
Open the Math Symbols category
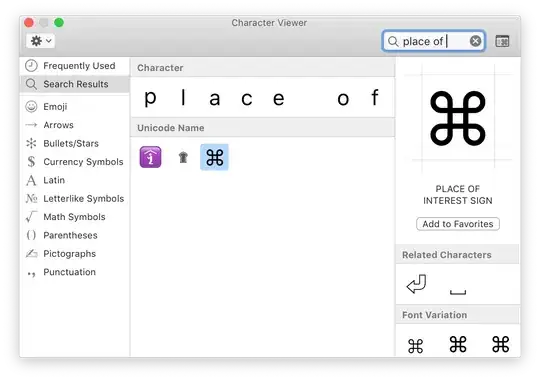pyautogui.click(x=75, y=217)
